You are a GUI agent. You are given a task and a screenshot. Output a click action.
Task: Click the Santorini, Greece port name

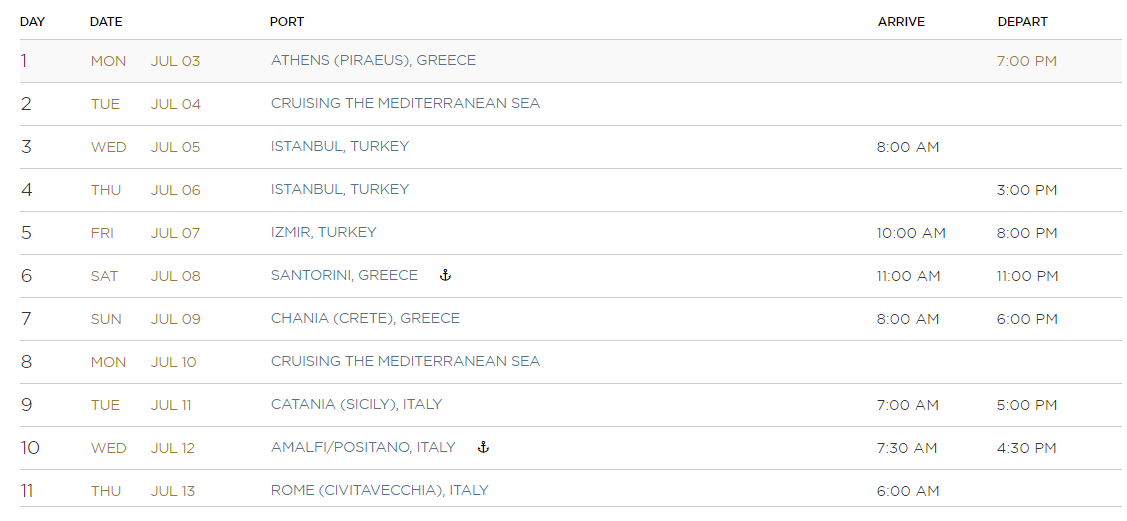(344, 275)
